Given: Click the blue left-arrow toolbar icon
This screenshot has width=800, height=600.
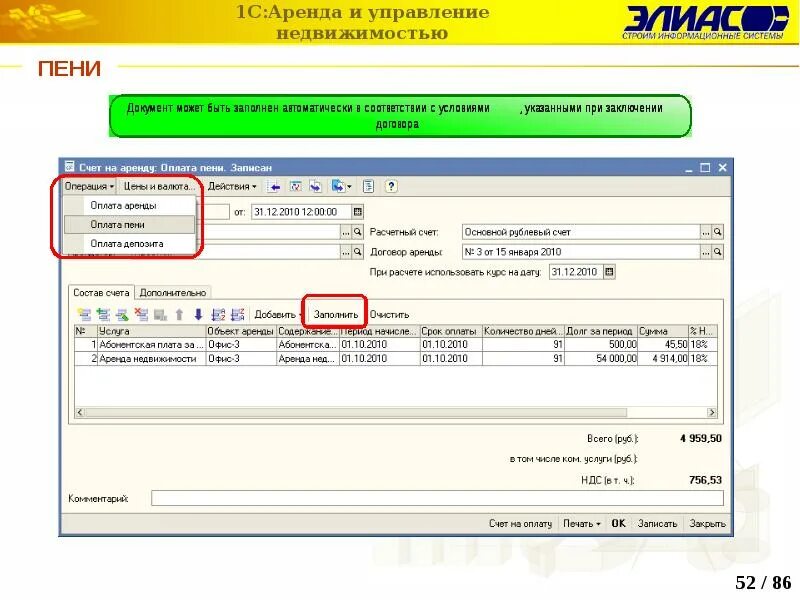Looking at the screenshot, I should click(x=274, y=187).
